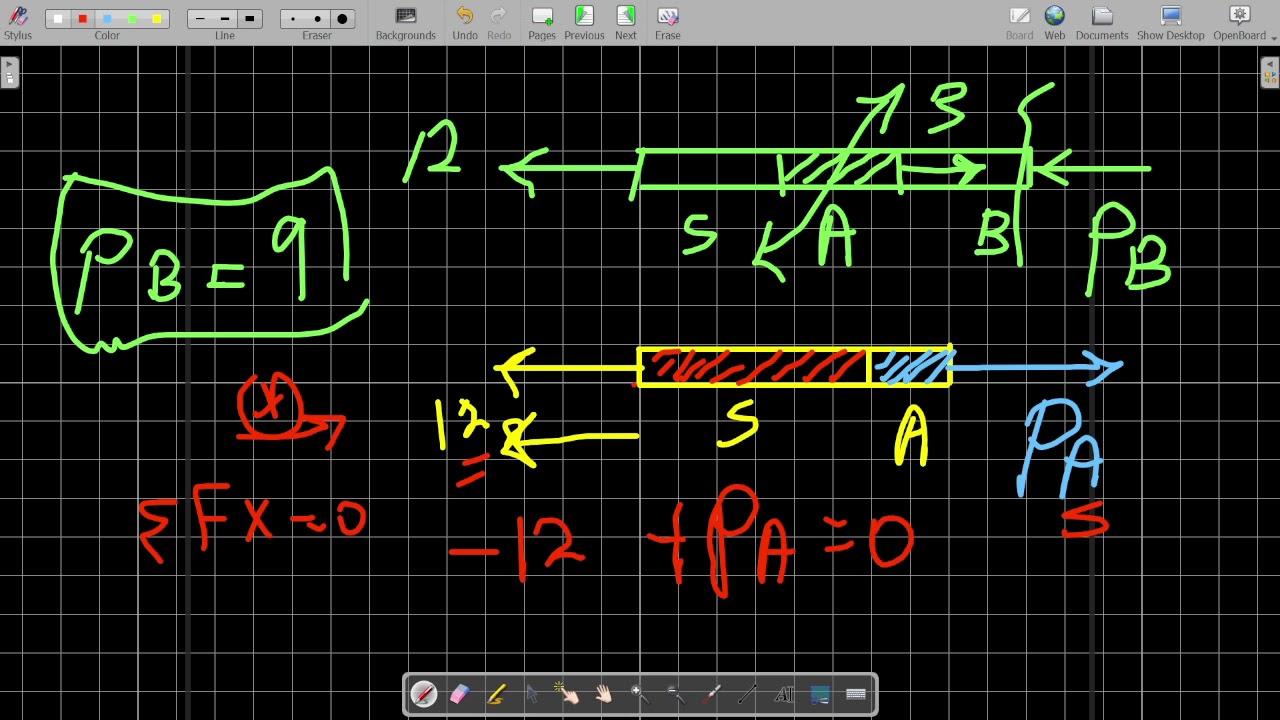This screenshot has height=720, width=1280.
Task: Add a new page with Pages
Action: pyautogui.click(x=542, y=23)
